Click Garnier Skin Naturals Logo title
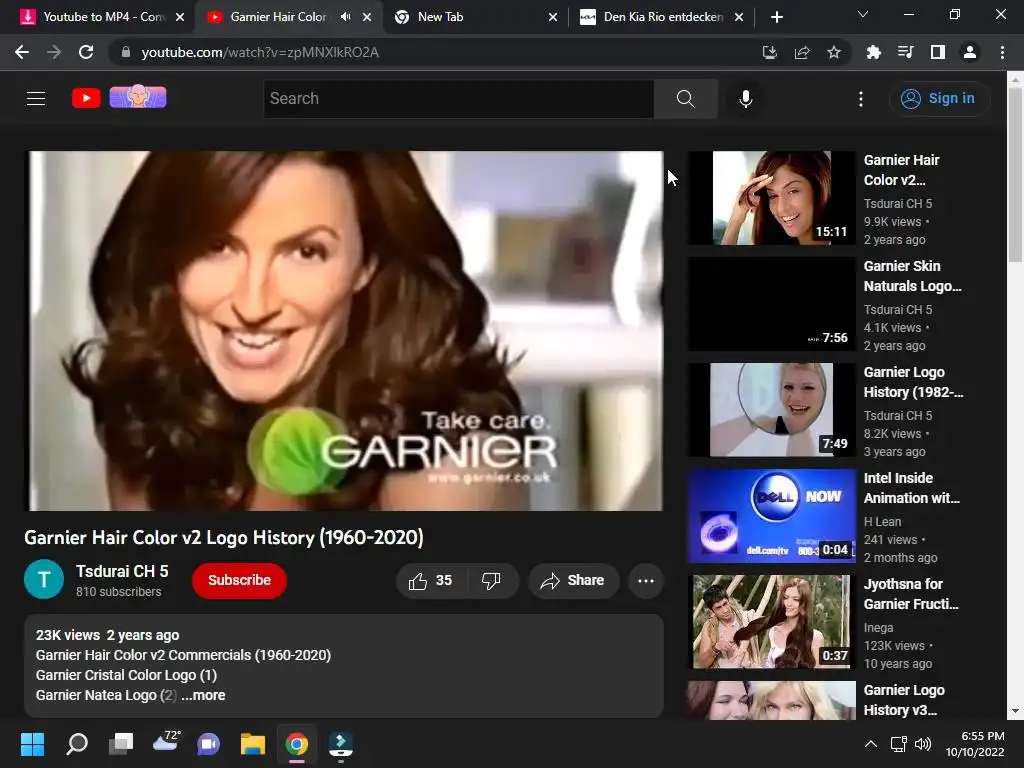The image size is (1024, 768). [x=912, y=276]
